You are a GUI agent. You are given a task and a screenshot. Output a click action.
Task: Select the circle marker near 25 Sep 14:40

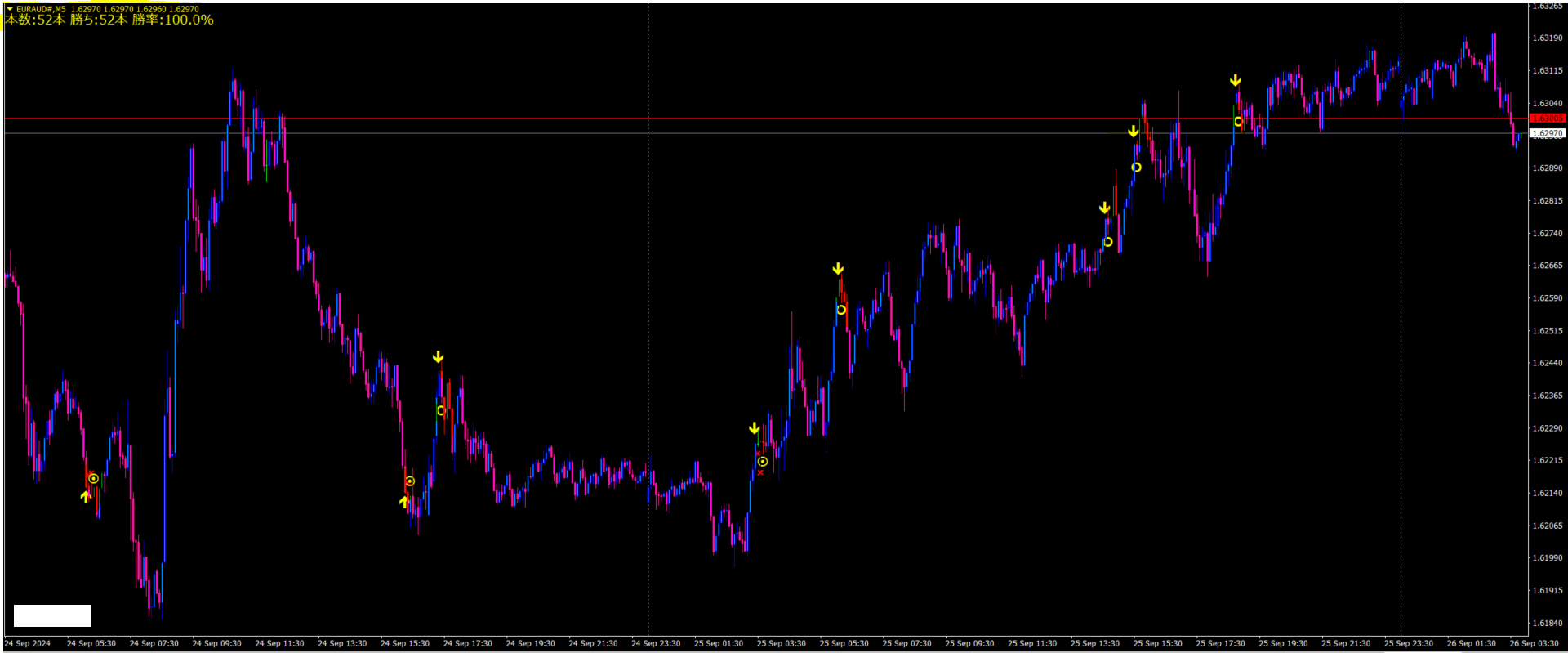1136,168
